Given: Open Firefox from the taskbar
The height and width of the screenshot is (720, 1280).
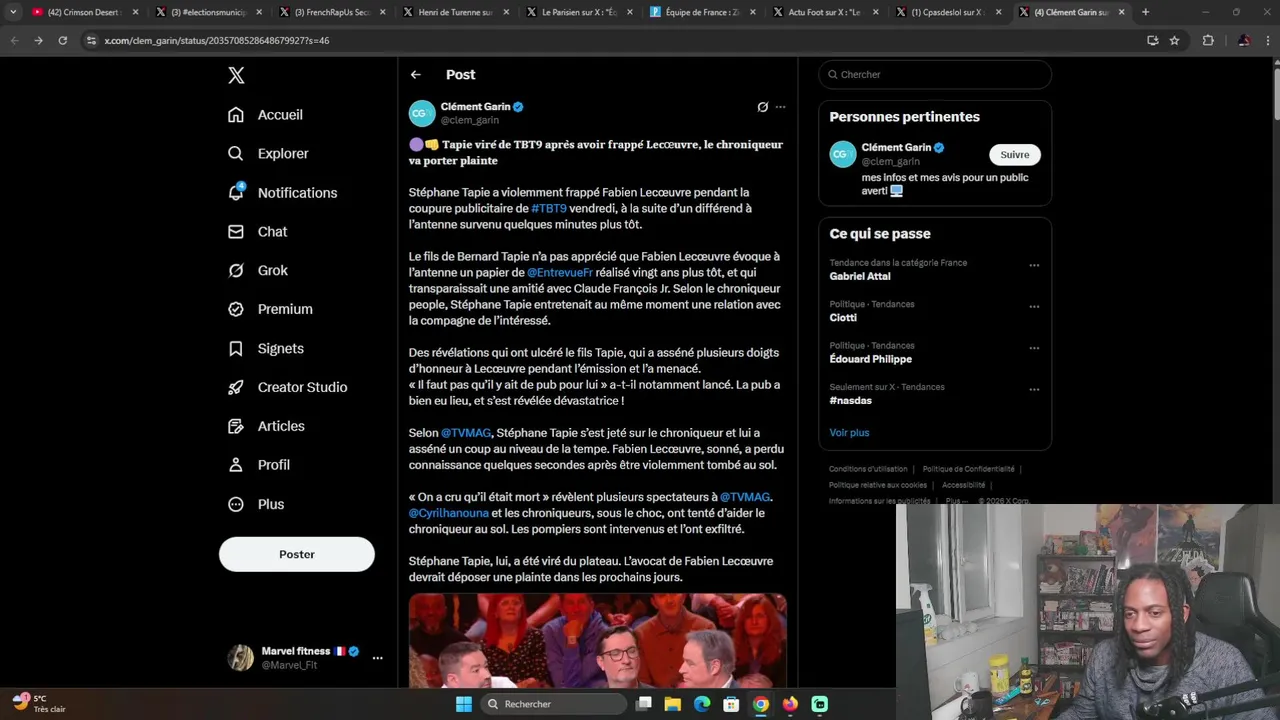Looking at the screenshot, I should tap(790, 704).
